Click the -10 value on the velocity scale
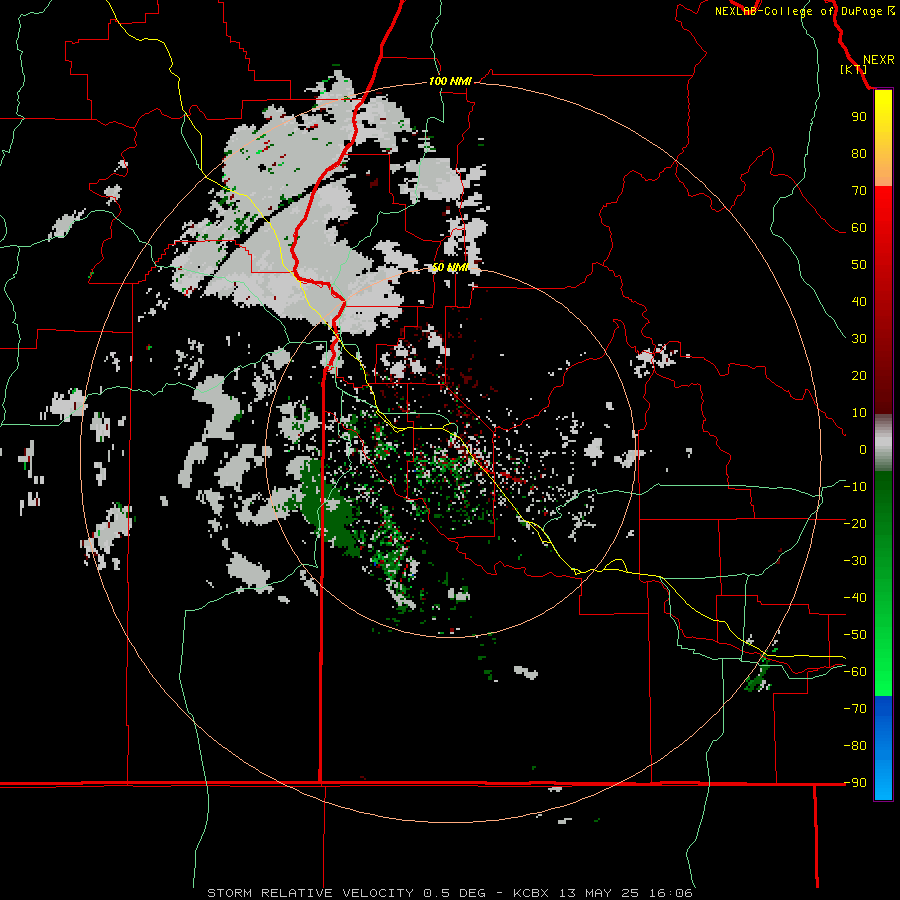Image resolution: width=900 pixels, height=900 pixels. click(x=855, y=487)
